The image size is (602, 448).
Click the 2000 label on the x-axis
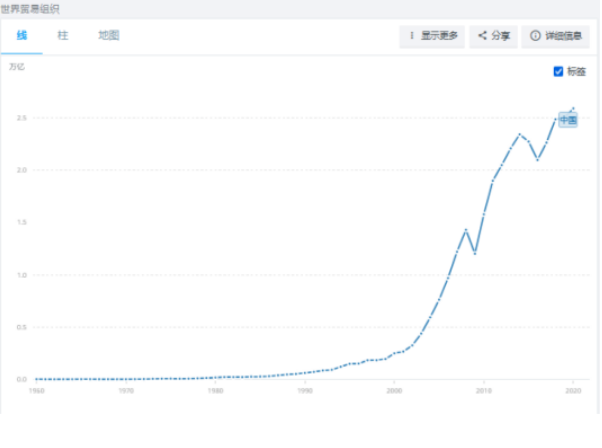tap(394, 392)
